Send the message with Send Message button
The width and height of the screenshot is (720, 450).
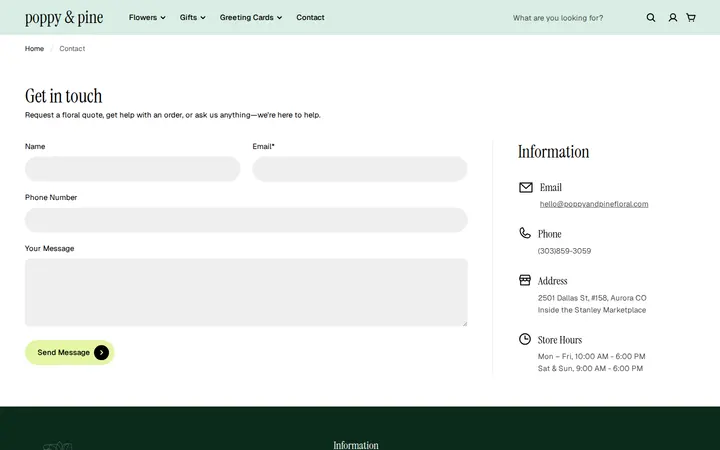pos(69,353)
